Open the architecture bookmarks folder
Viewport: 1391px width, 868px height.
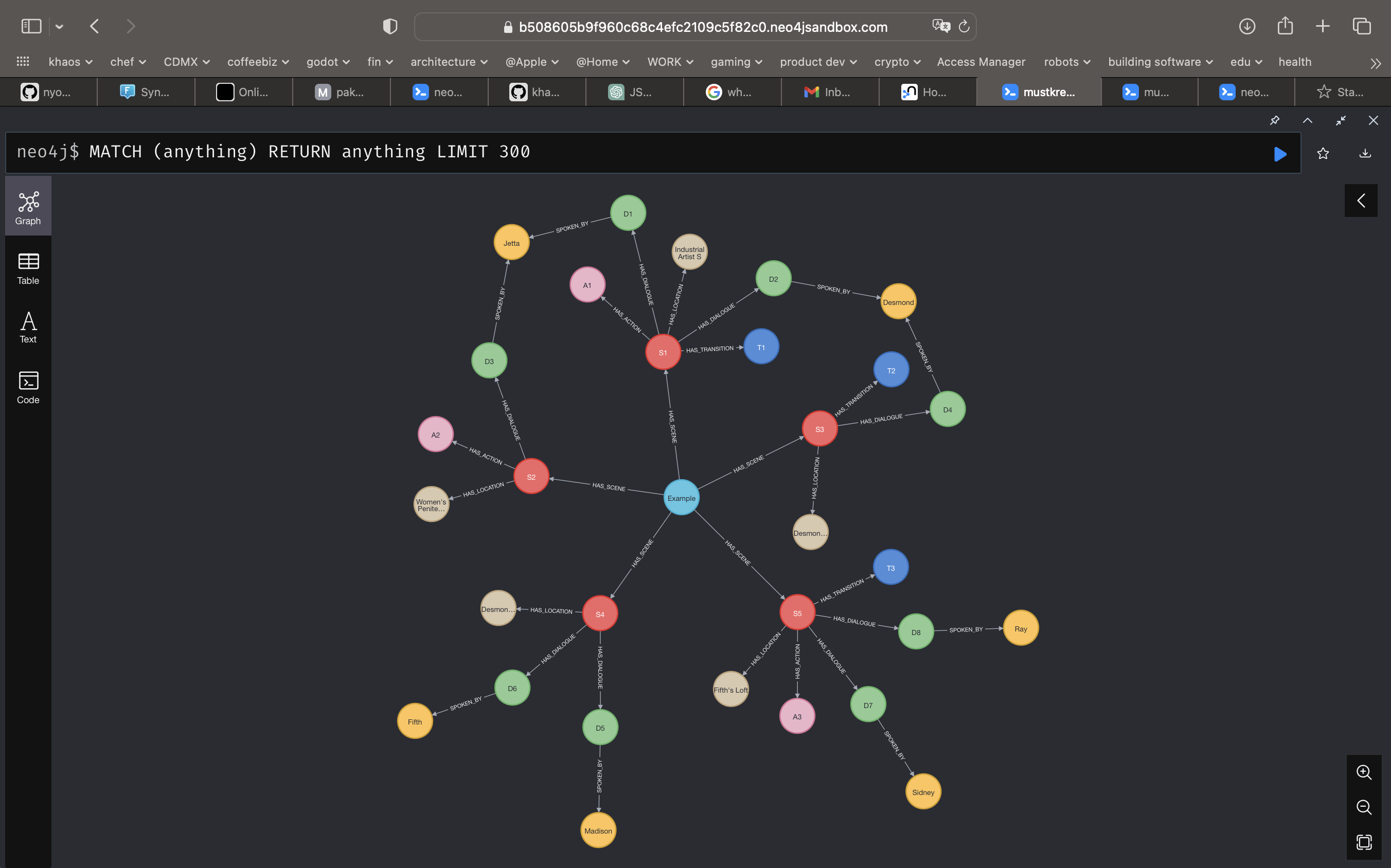click(449, 62)
